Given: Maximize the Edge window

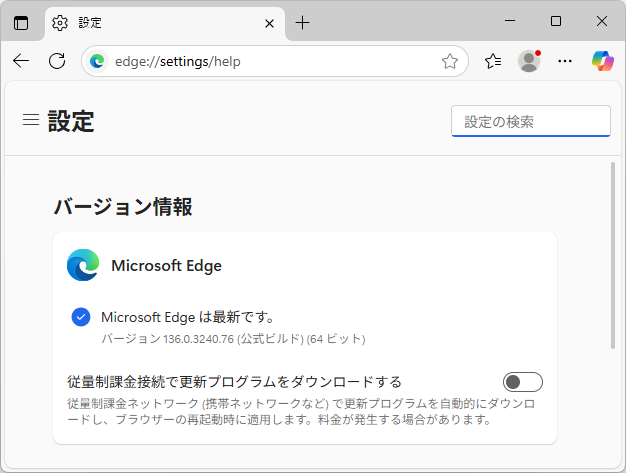Looking at the screenshot, I should [x=556, y=21].
